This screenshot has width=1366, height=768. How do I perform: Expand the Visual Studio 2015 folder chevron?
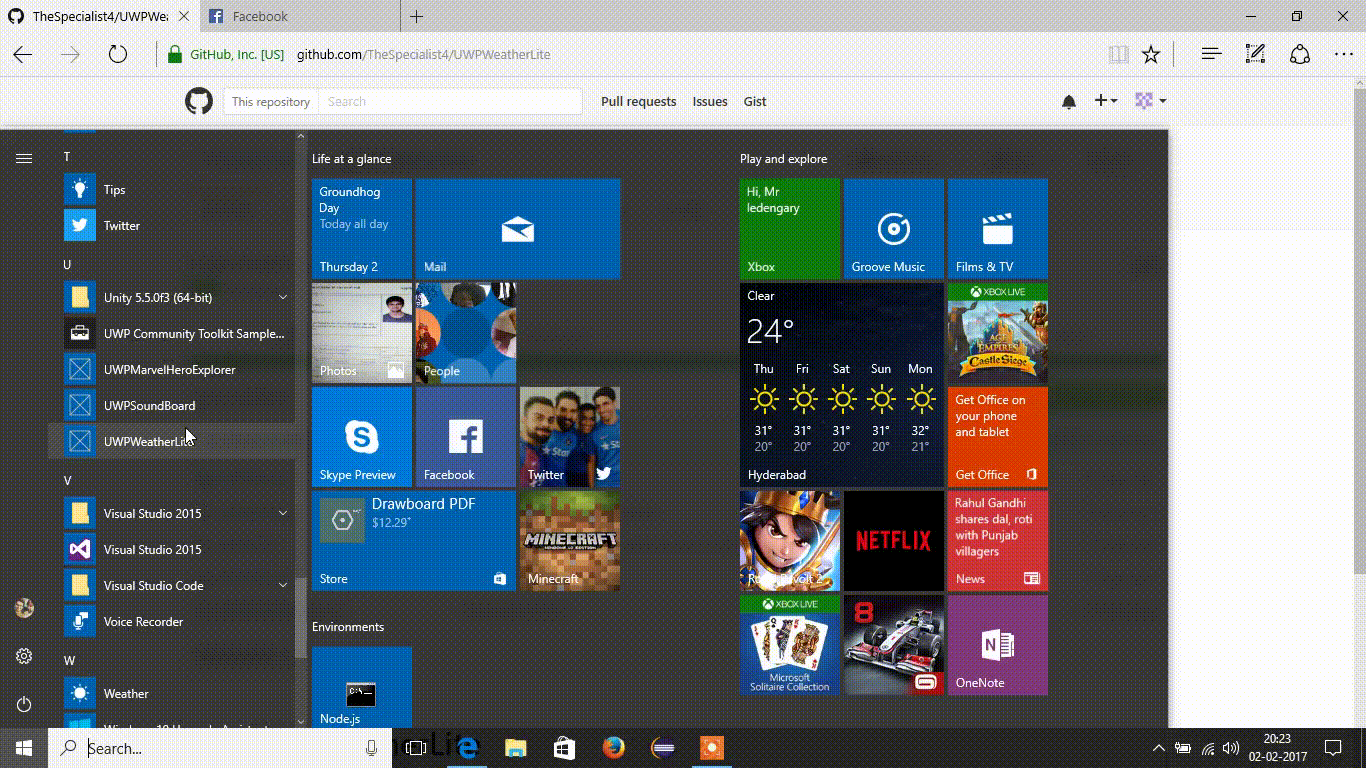click(283, 513)
